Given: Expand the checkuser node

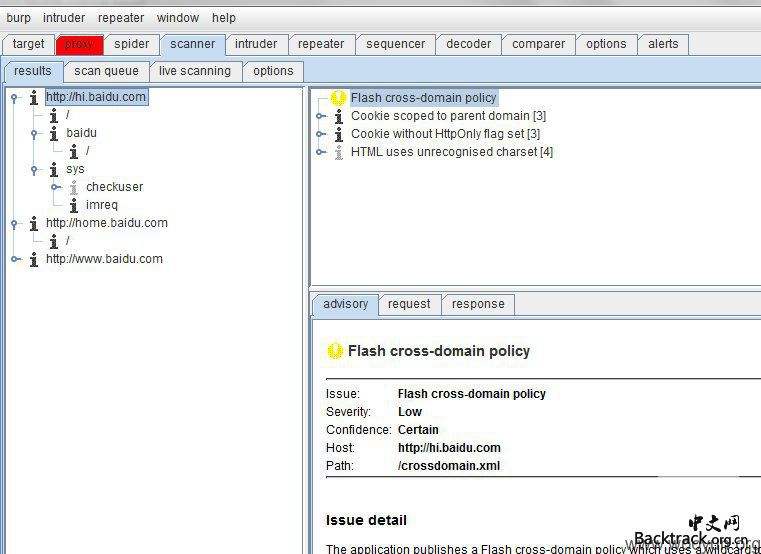Looking at the screenshot, I should point(55,187).
